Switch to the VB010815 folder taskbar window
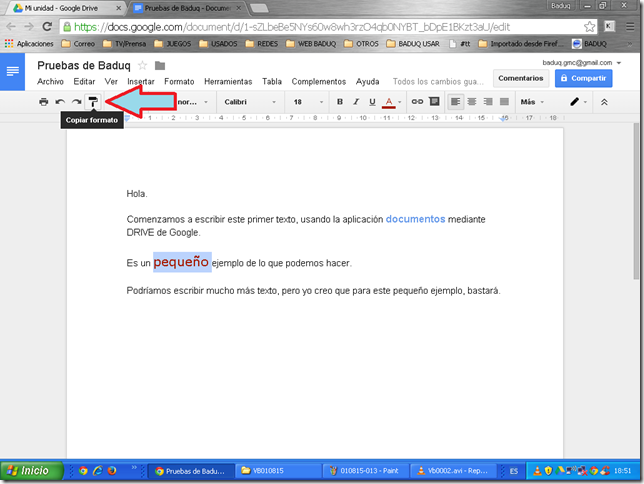This screenshot has height=484, width=644. [278, 471]
